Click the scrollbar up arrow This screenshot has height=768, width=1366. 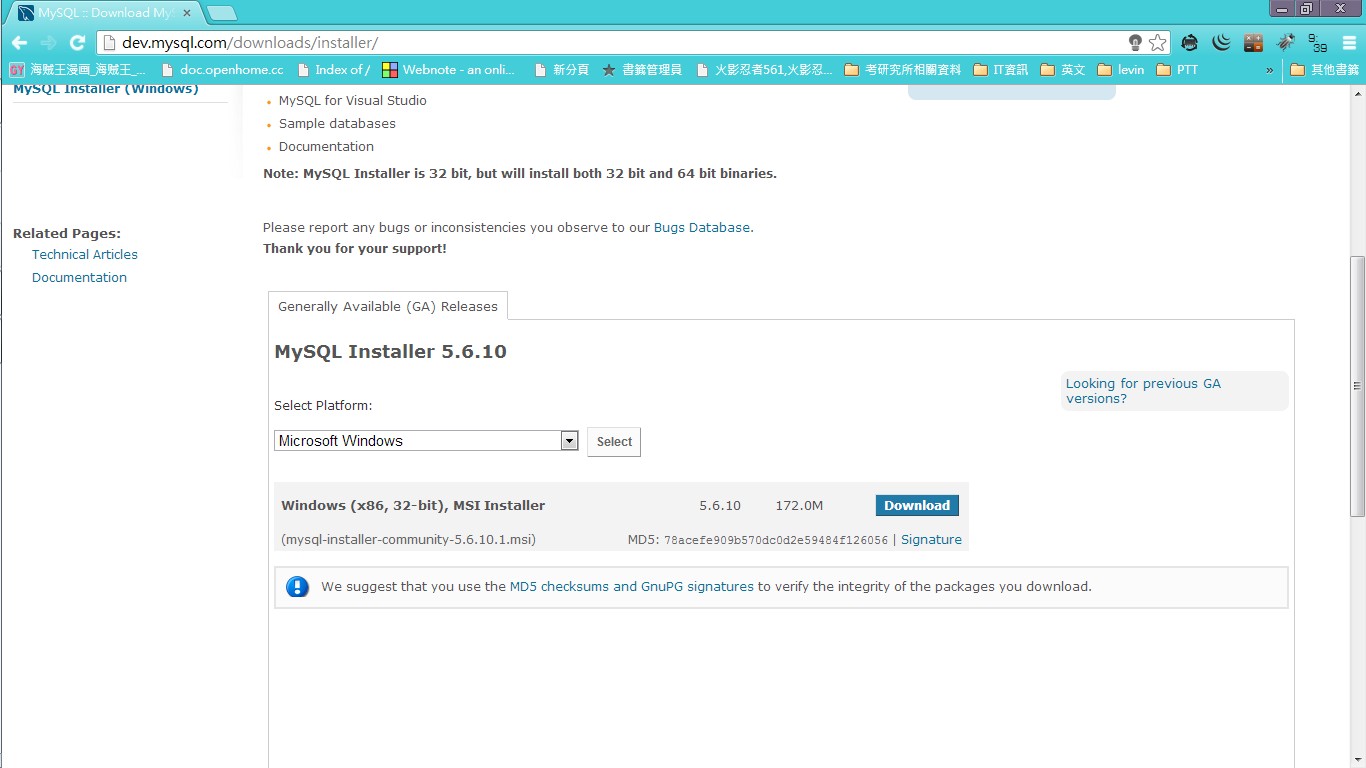pos(1357,92)
